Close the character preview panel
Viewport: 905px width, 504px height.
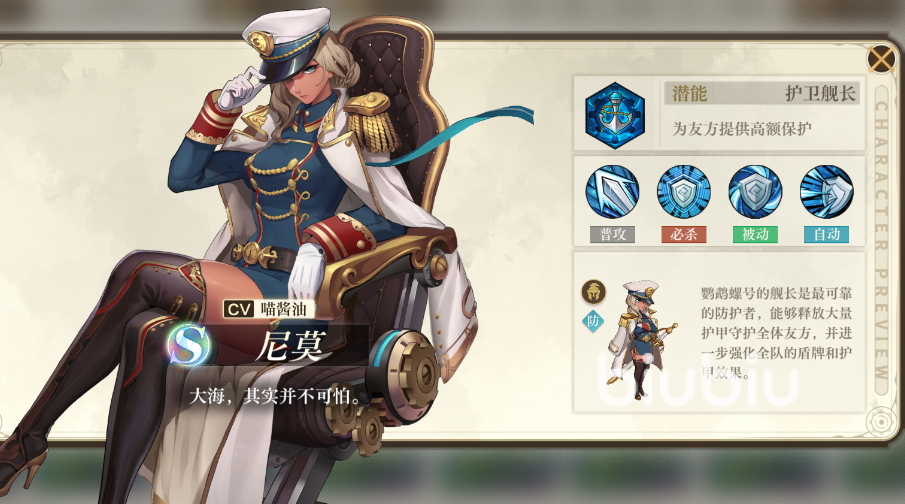[x=881, y=58]
